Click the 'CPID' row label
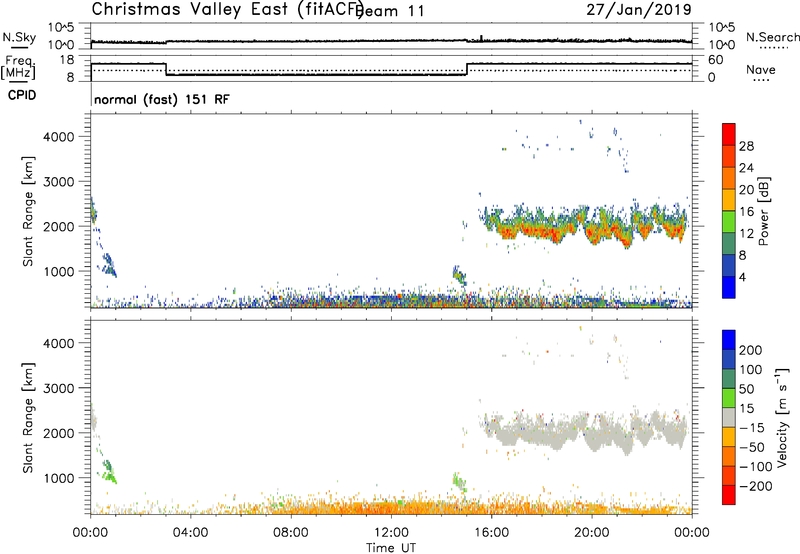800x554 pixels. (x=22, y=95)
